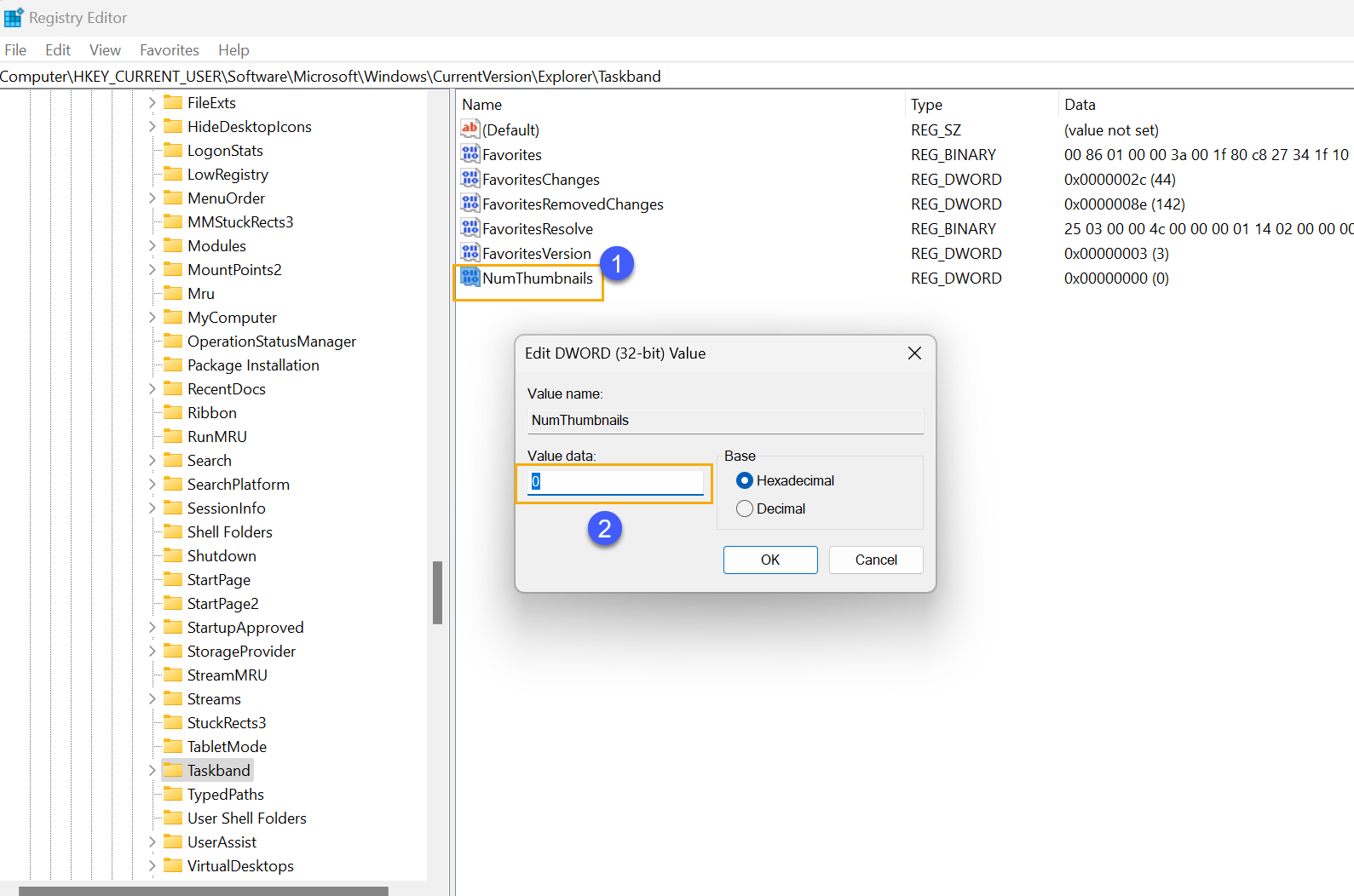The width and height of the screenshot is (1354, 896).
Task: Expand the Taskband key
Action: point(152,770)
